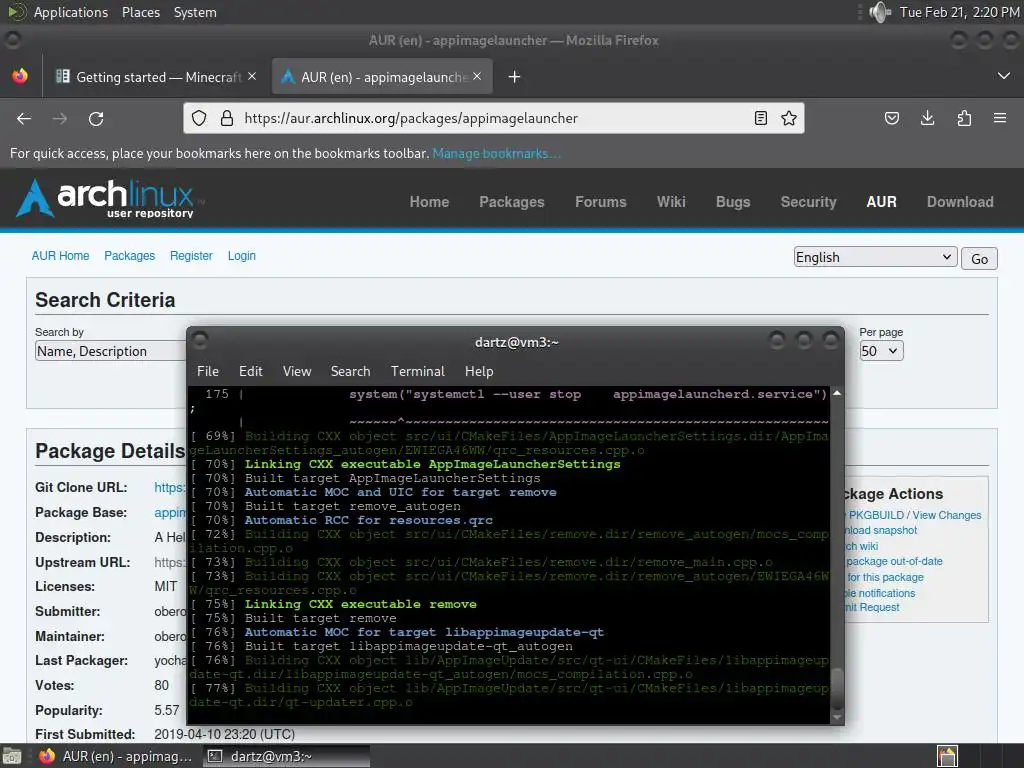Open the Firefox downloads panel

point(927,118)
